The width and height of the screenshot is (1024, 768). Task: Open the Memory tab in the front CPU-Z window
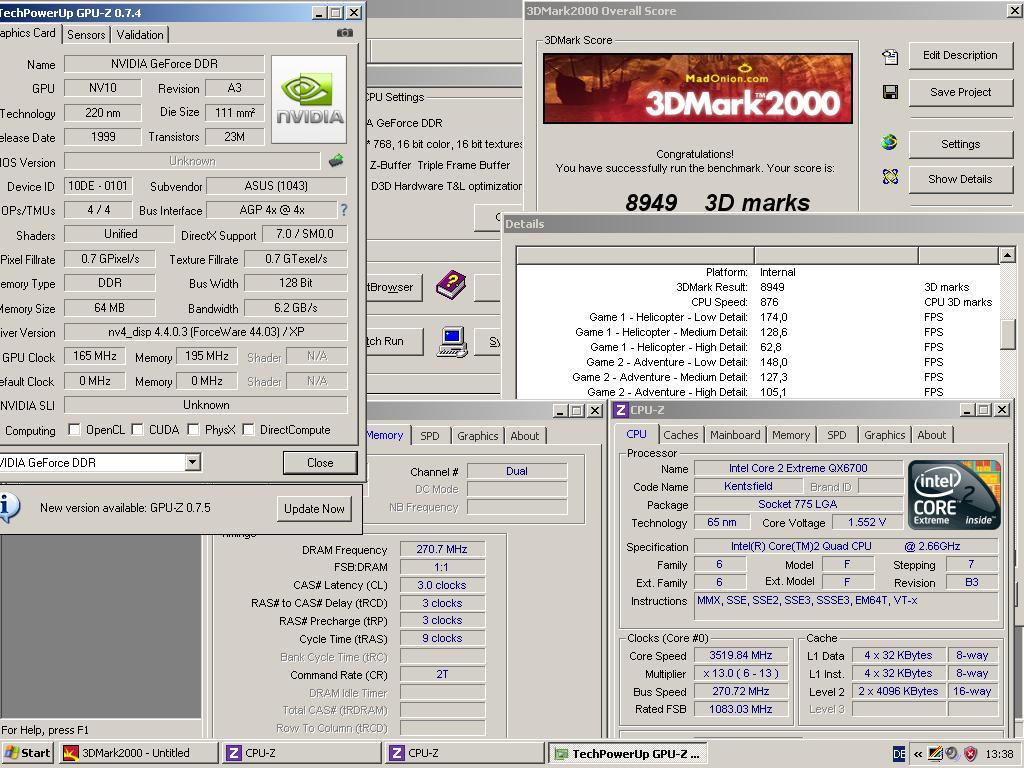(x=791, y=435)
